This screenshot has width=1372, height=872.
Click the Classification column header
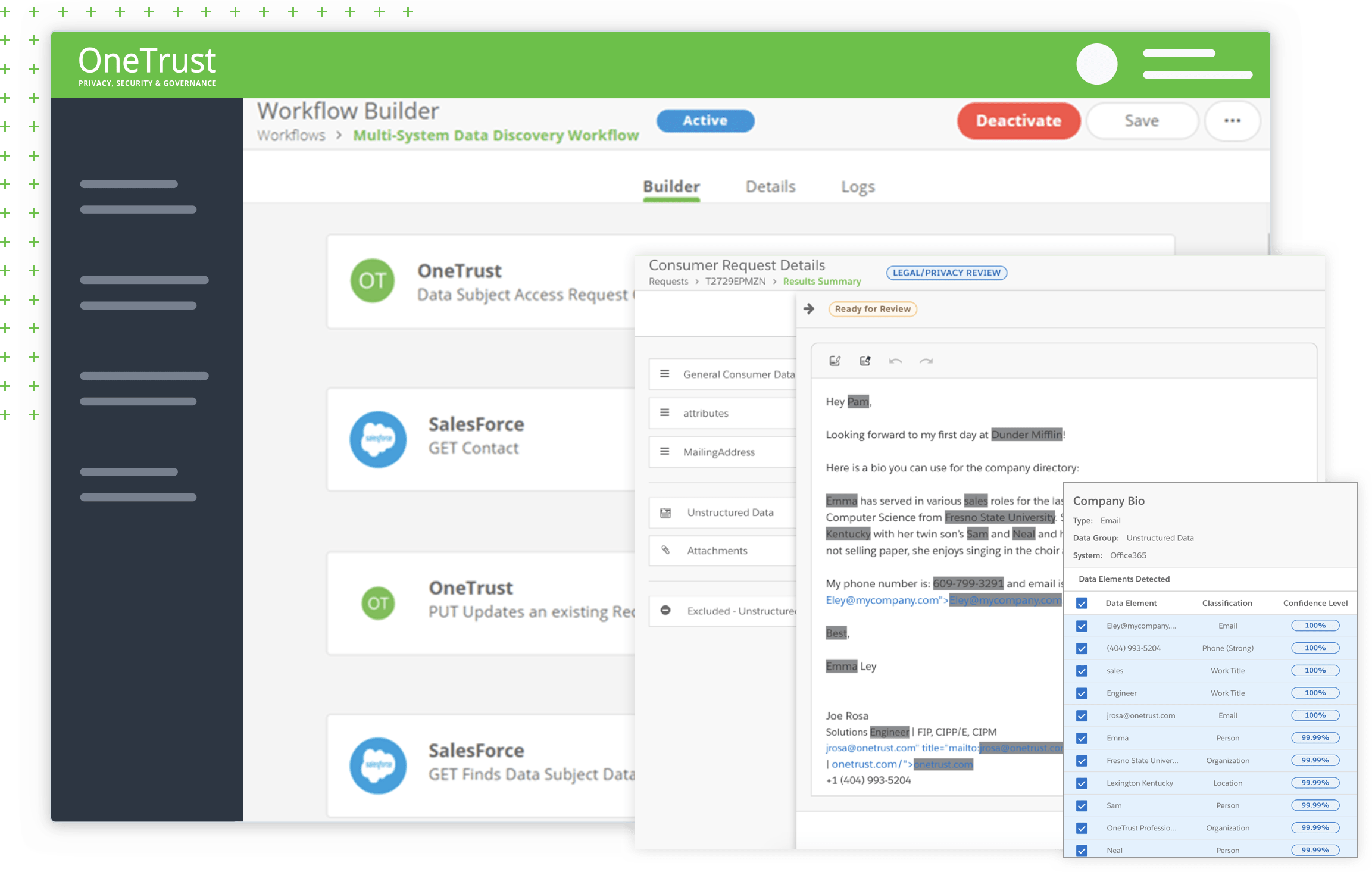click(1227, 603)
